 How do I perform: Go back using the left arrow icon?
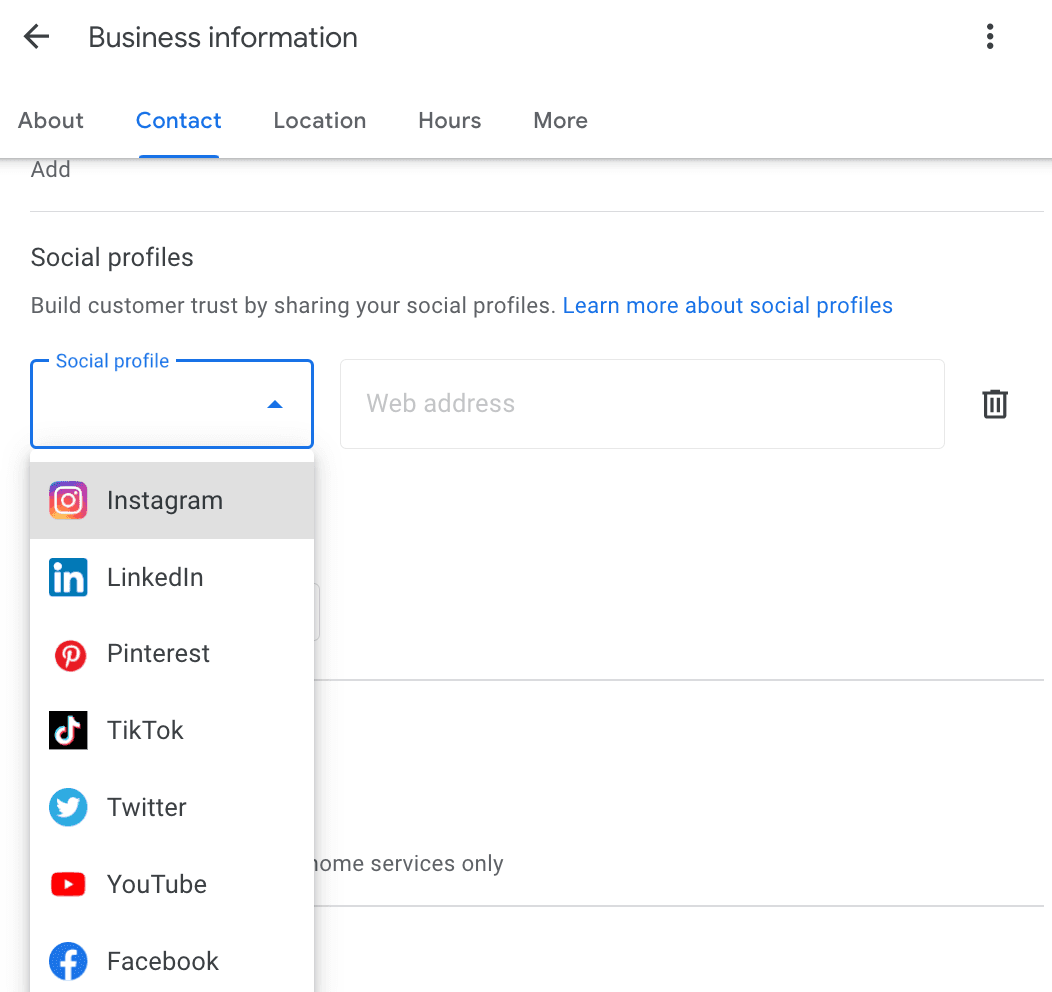coord(36,37)
